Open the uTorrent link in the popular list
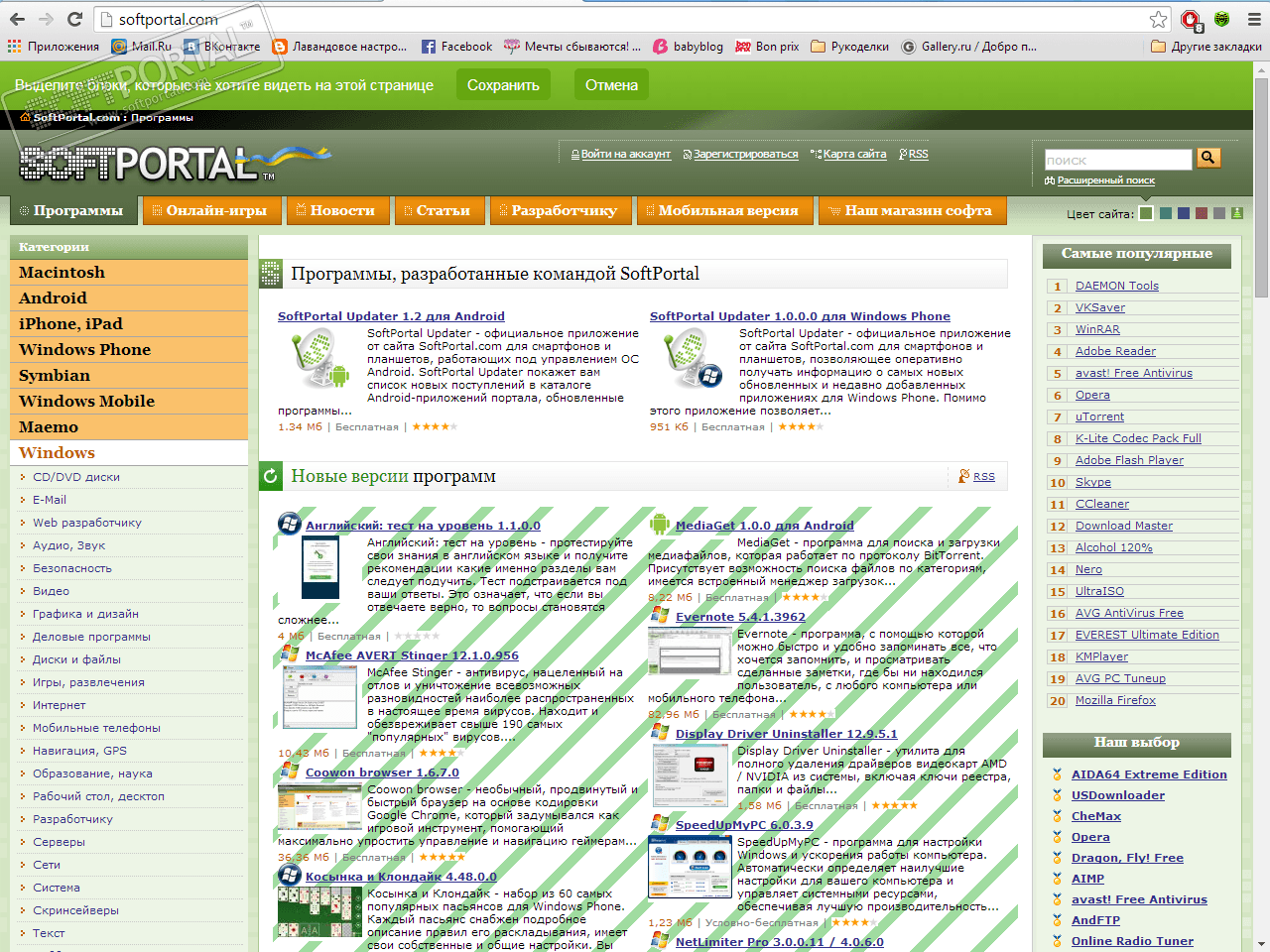Screen dimensions: 1270x952 click(x=1100, y=416)
